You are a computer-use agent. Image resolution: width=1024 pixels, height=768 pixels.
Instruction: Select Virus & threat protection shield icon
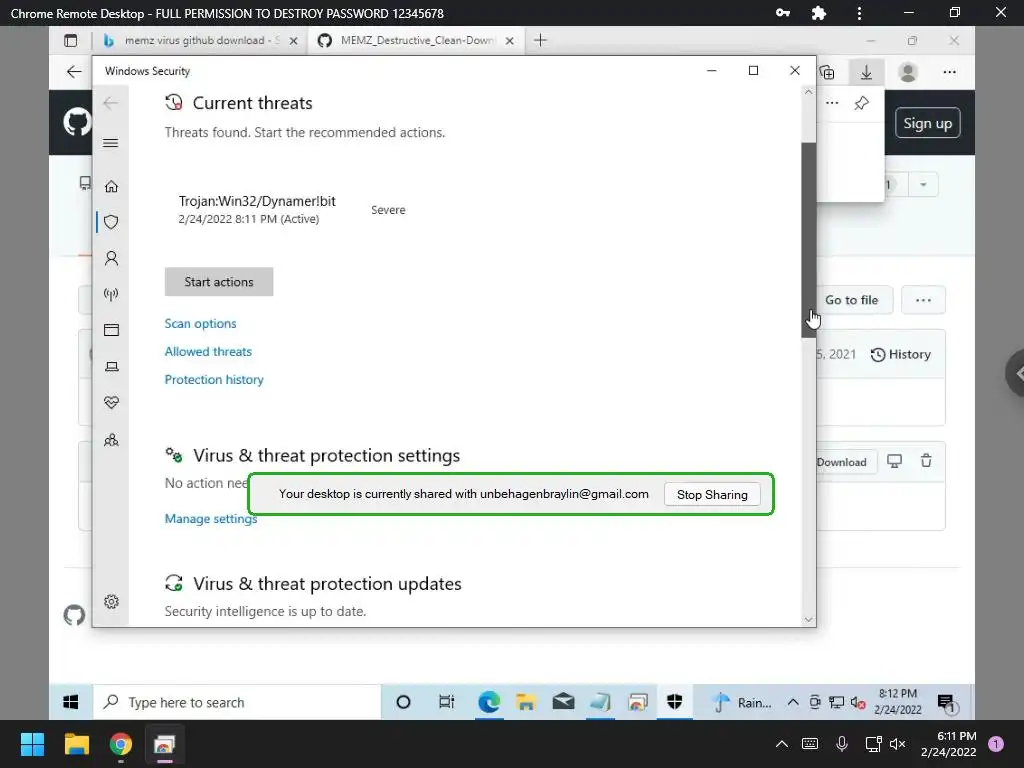111,223
